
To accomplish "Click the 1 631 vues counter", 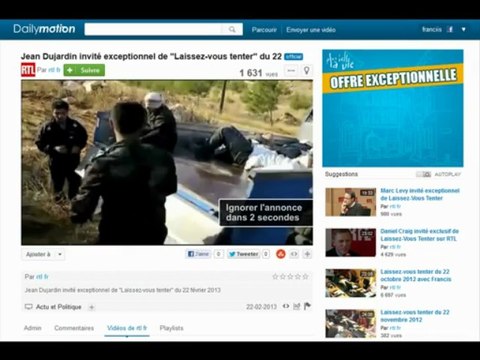I will pos(259,73).
